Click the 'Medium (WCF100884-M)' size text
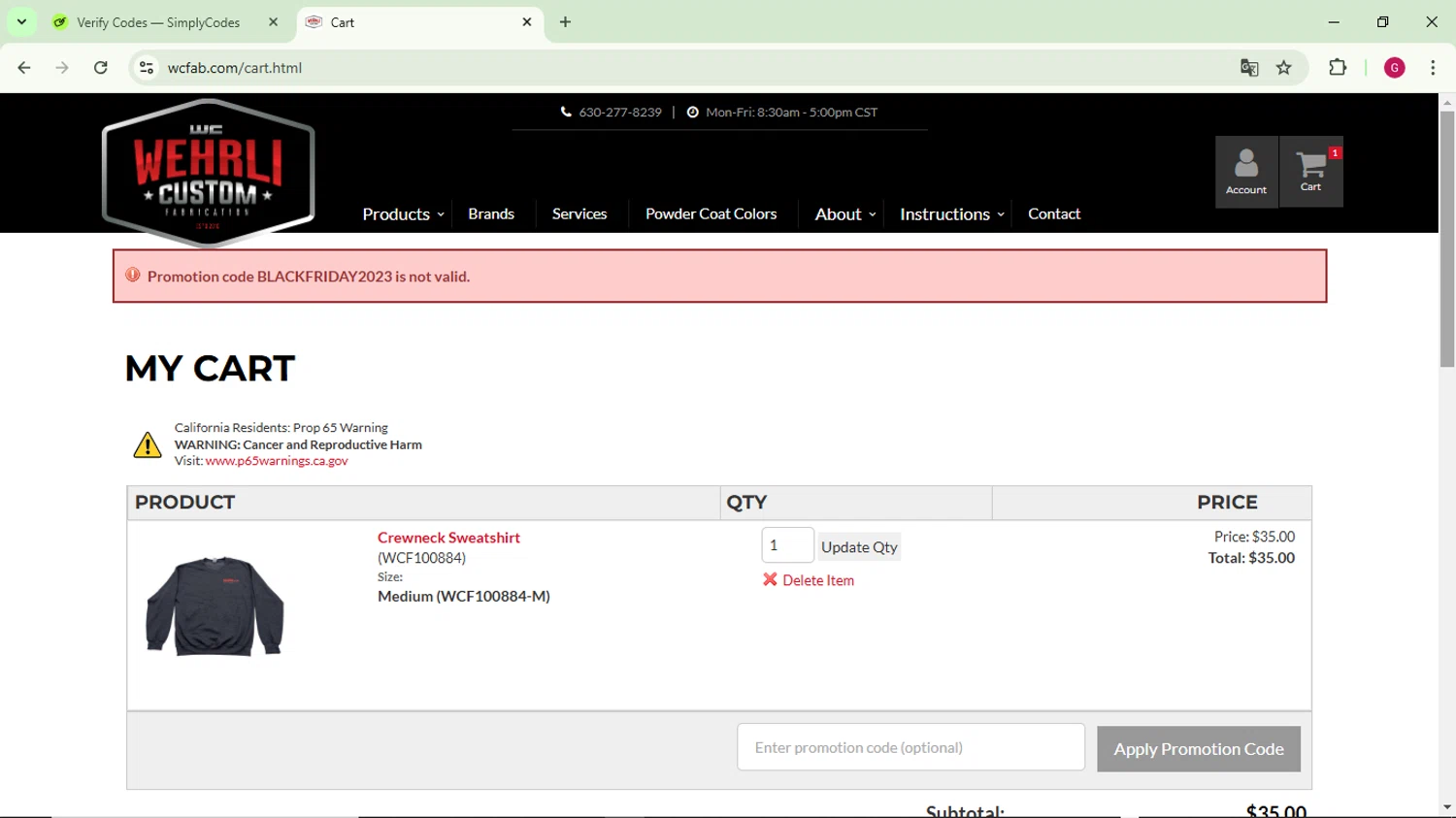 [464, 597]
